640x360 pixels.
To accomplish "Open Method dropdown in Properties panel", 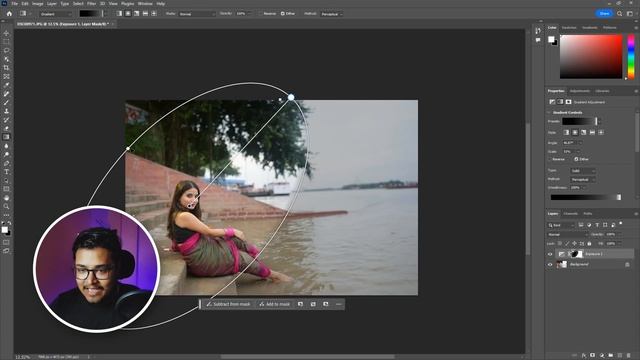I will click(583, 180).
